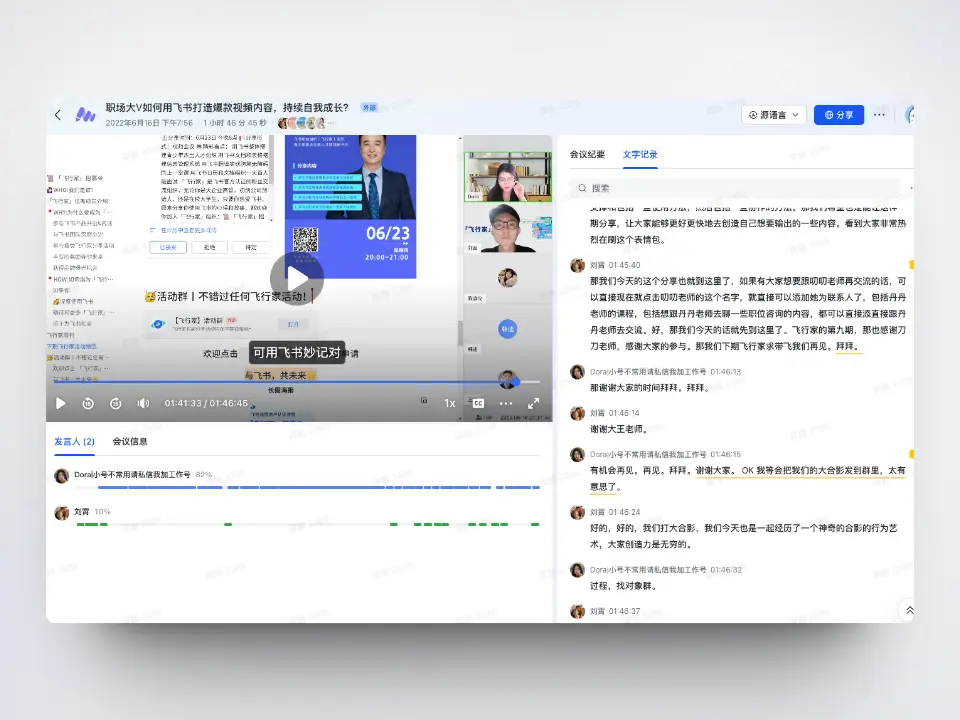Viewport: 960px width, 720px height.
Task: Toggle CC subtitles on the video
Action: [x=478, y=403]
